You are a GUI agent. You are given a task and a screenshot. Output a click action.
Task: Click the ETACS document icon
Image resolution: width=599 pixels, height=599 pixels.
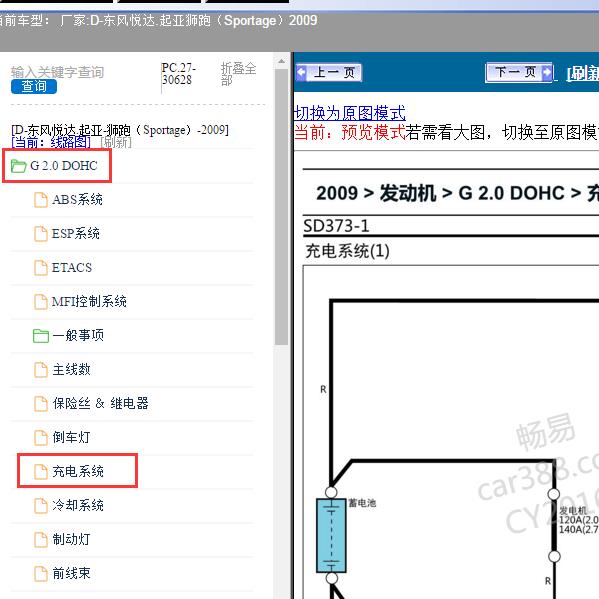[41, 268]
